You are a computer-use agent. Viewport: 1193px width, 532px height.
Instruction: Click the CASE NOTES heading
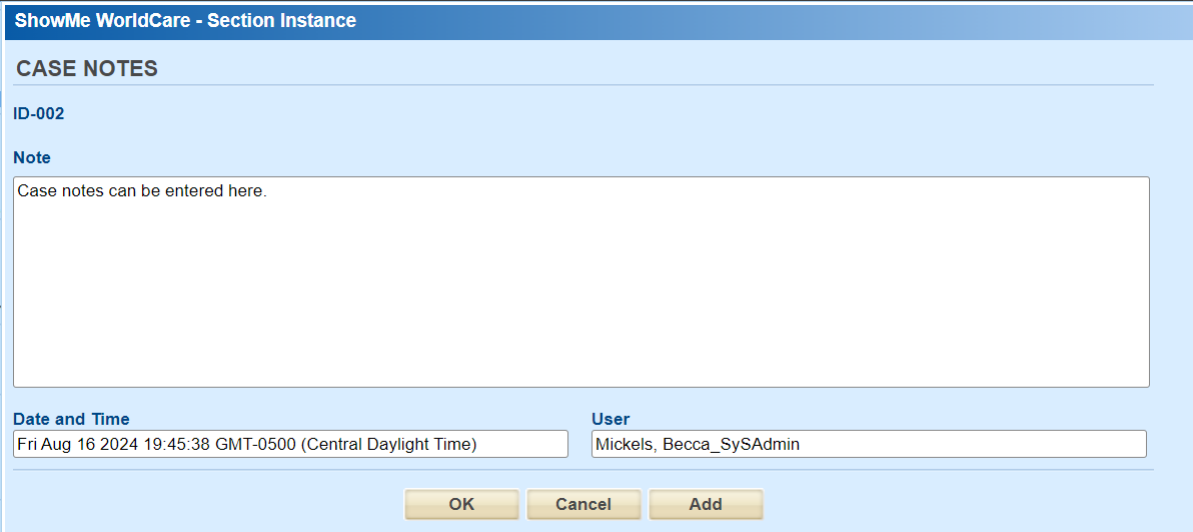coord(87,68)
